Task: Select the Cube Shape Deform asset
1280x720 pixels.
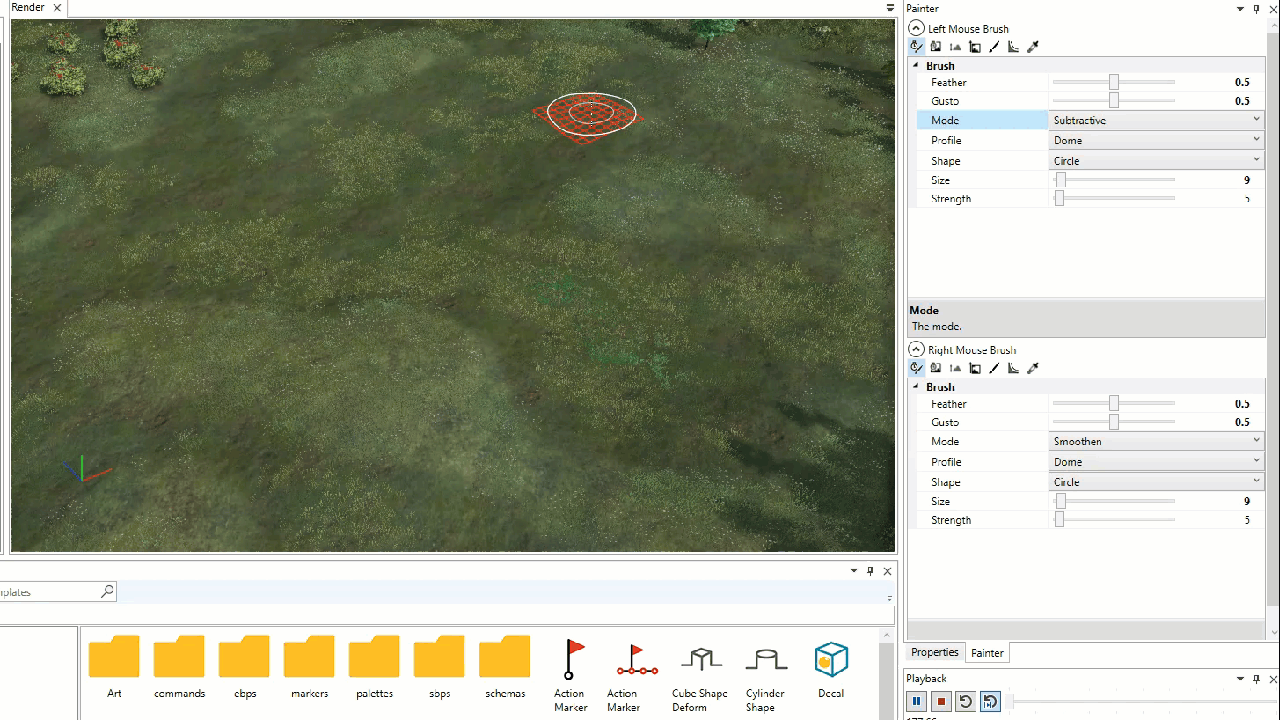Action: (700, 676)
